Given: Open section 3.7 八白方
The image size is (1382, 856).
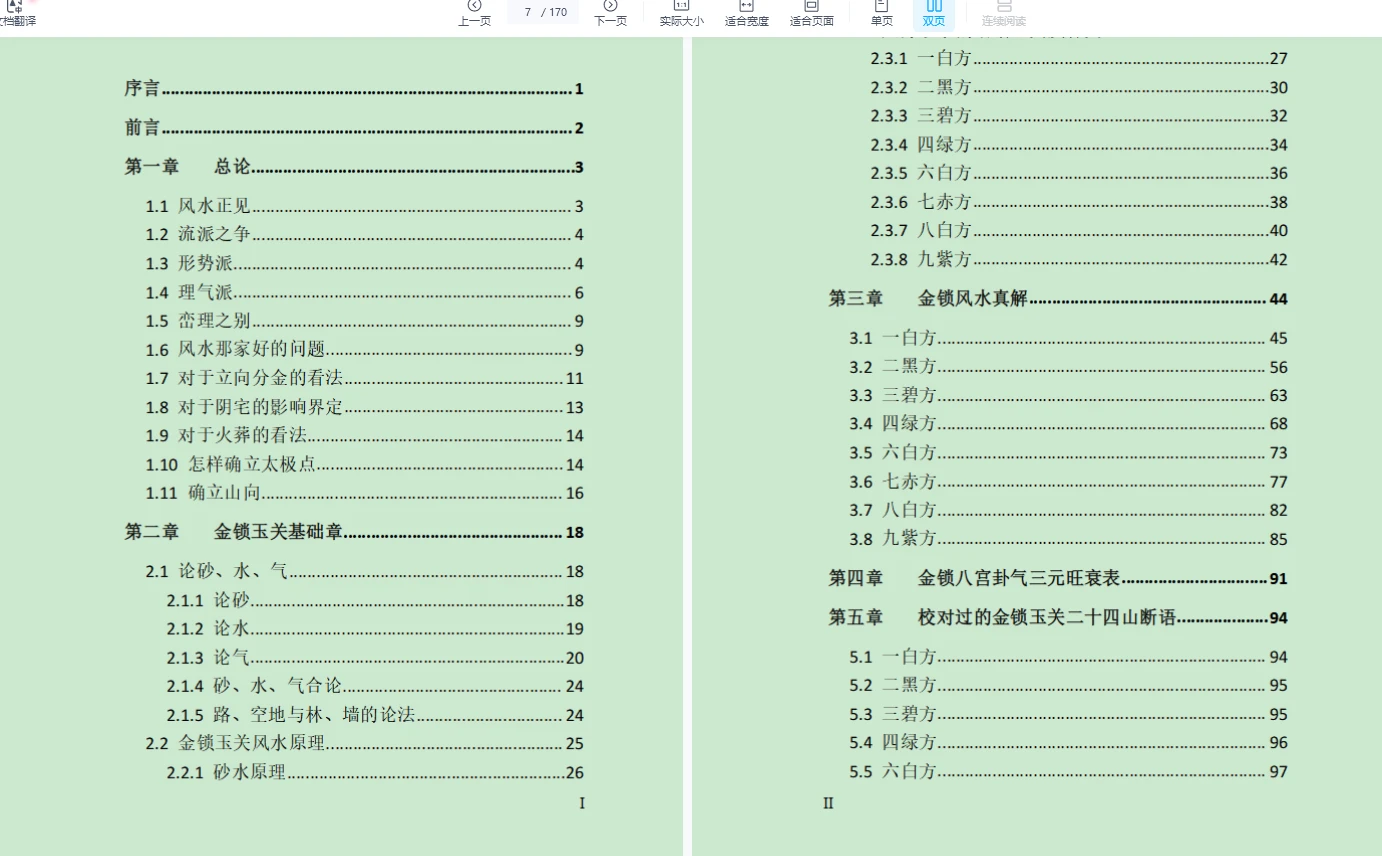Looking at the screenshot, I should click(x=1069, y=510).
